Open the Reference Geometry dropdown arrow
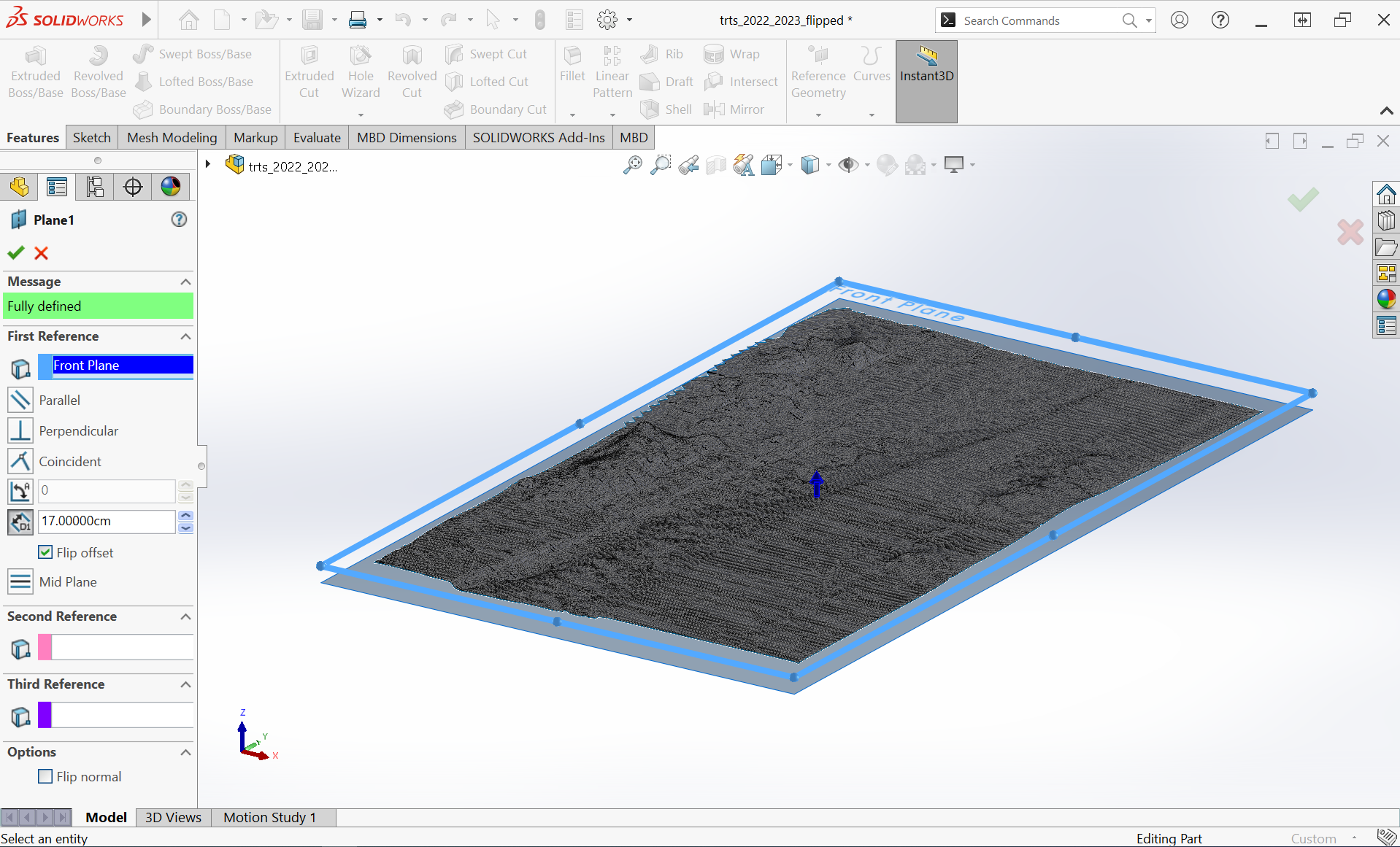1400x847 pixels. (818, 115)
